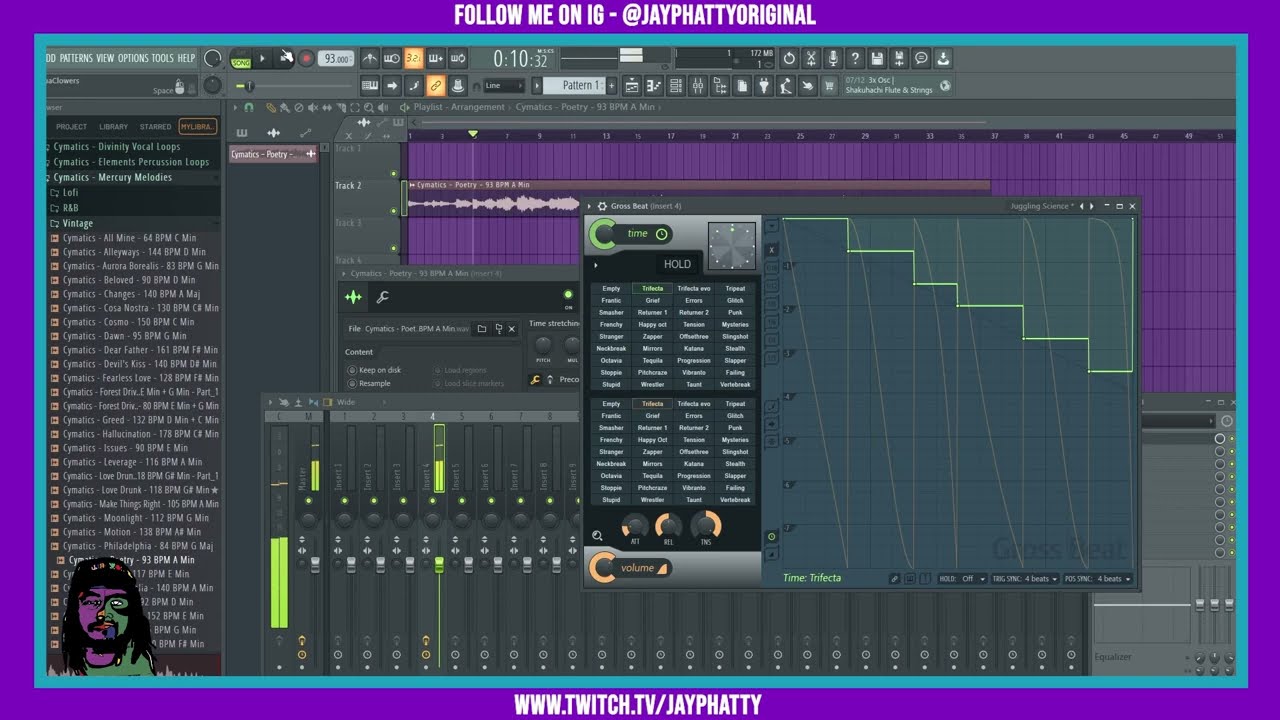Viewport: 1280px width, 720px height.
Task: Open the wrench settings tab in sampler
Action: tap(382, 297)
